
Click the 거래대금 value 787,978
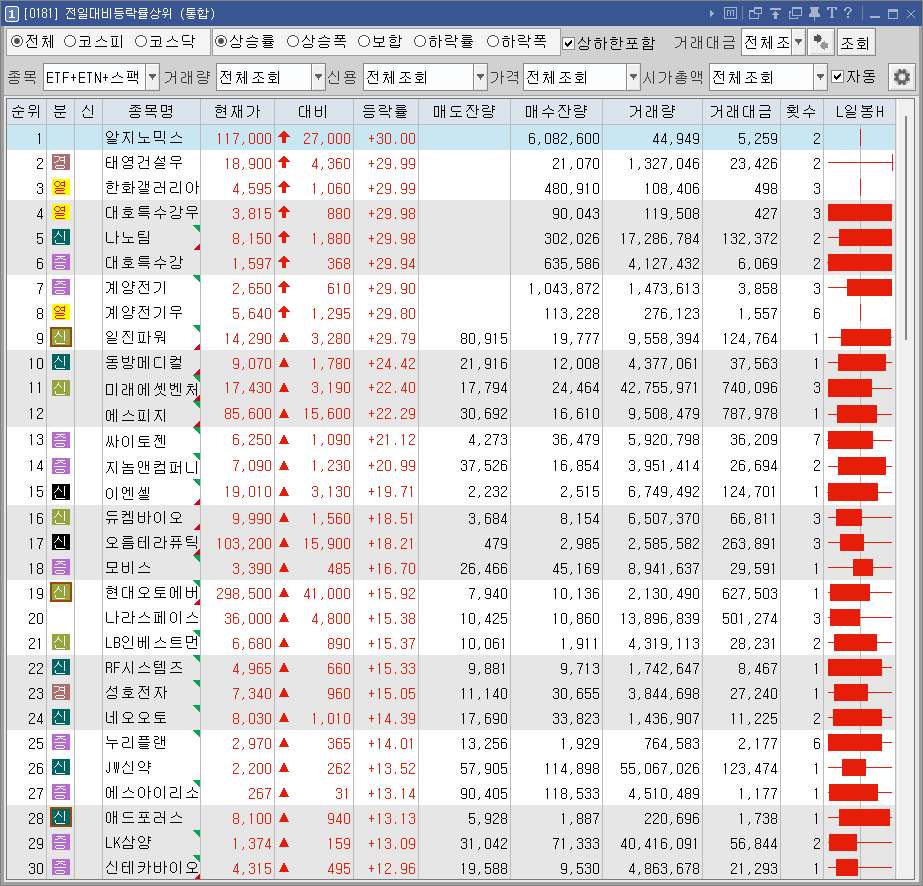(749, 414)
